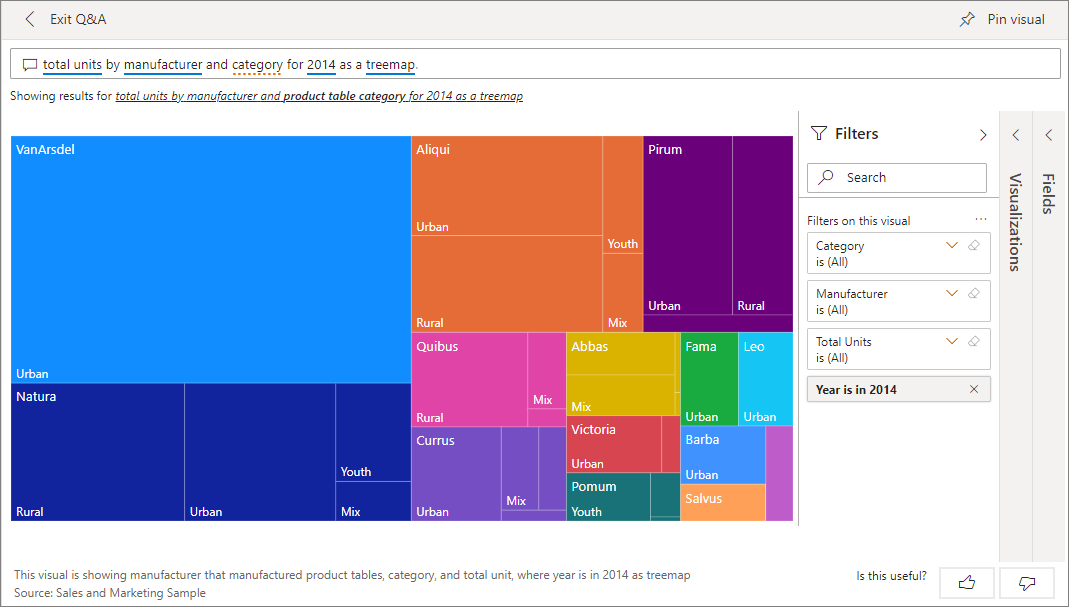Viewport: 1069px width, 607px height.
Task: Click the Pin visual pushpin icon
Action: (967, 20)
